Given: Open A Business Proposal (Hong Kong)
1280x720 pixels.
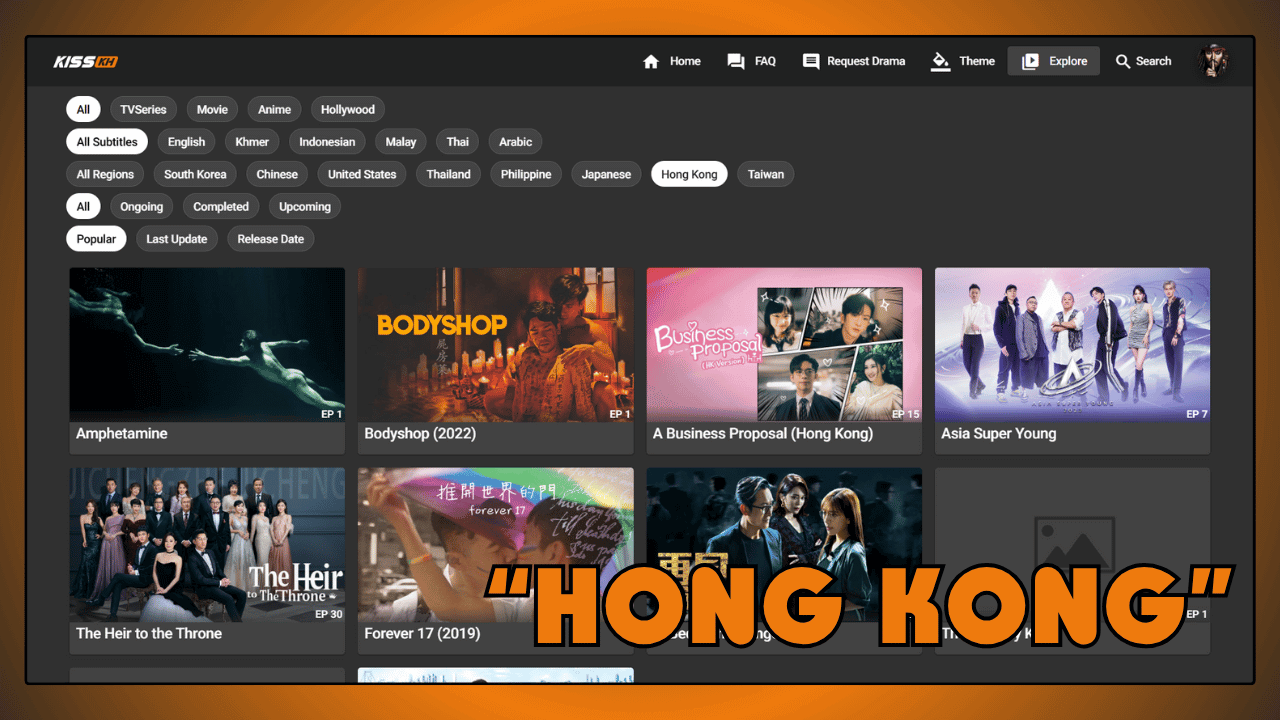Looking at the screenshot, I should (x=784, y=343).
